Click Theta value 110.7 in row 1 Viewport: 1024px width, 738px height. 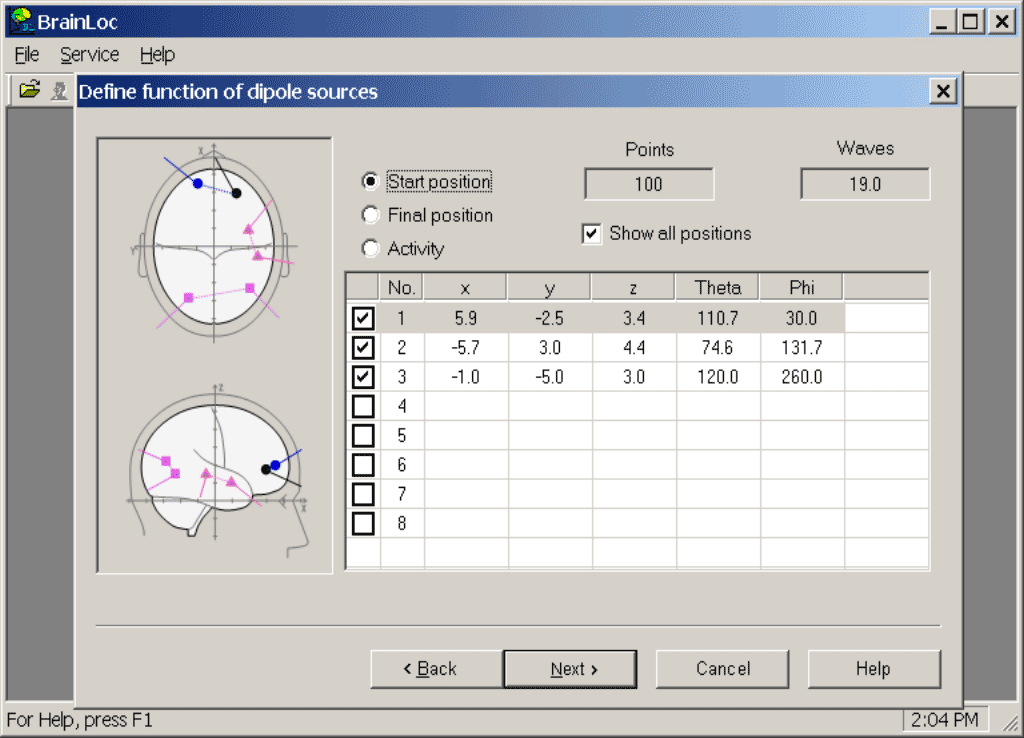coord(718,318)
